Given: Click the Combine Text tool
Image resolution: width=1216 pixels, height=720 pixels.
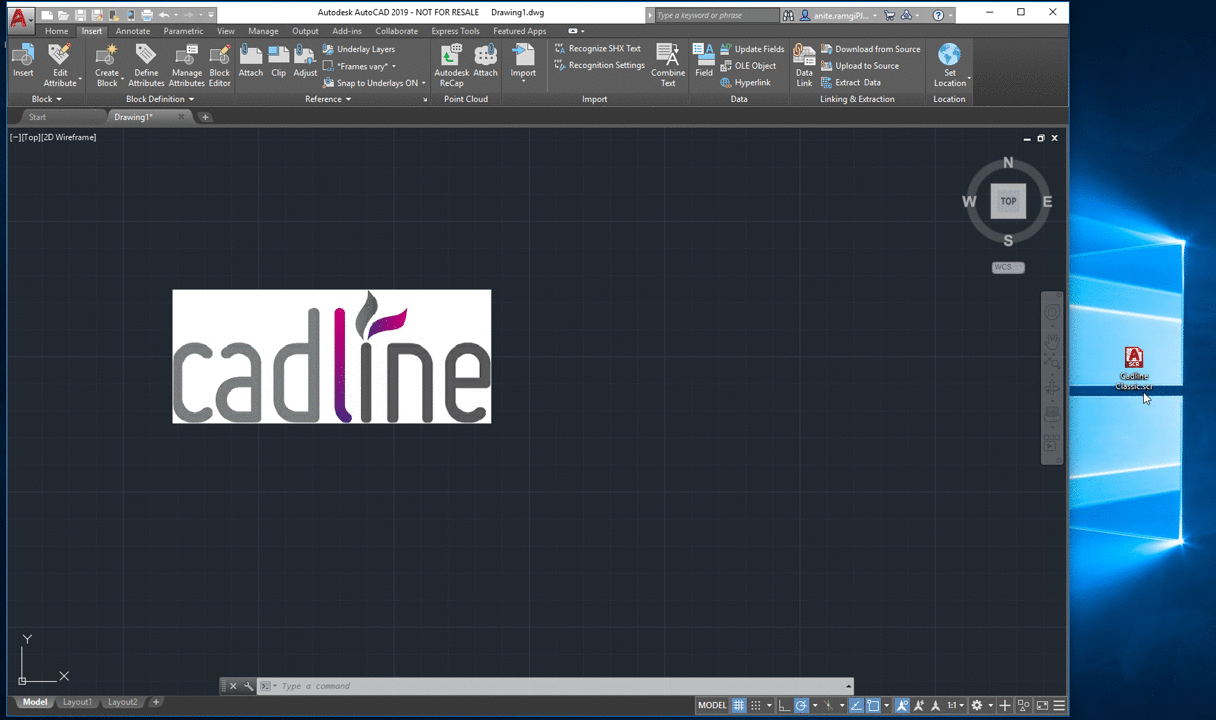Looking at the screenshot, I should 668,64.
